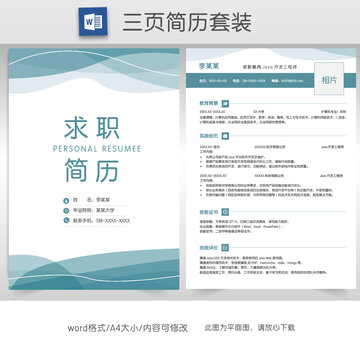Screen dimensions: 360x360
Task: Click the school icon beside 毕业院校
Action: [66, 211]
